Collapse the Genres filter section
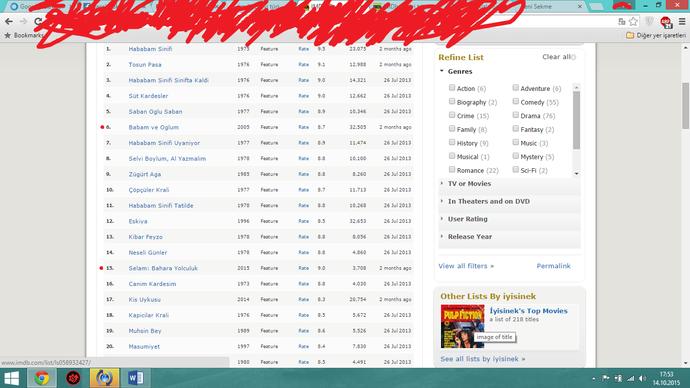Viewport: 690px width, 388px height. 456,71
